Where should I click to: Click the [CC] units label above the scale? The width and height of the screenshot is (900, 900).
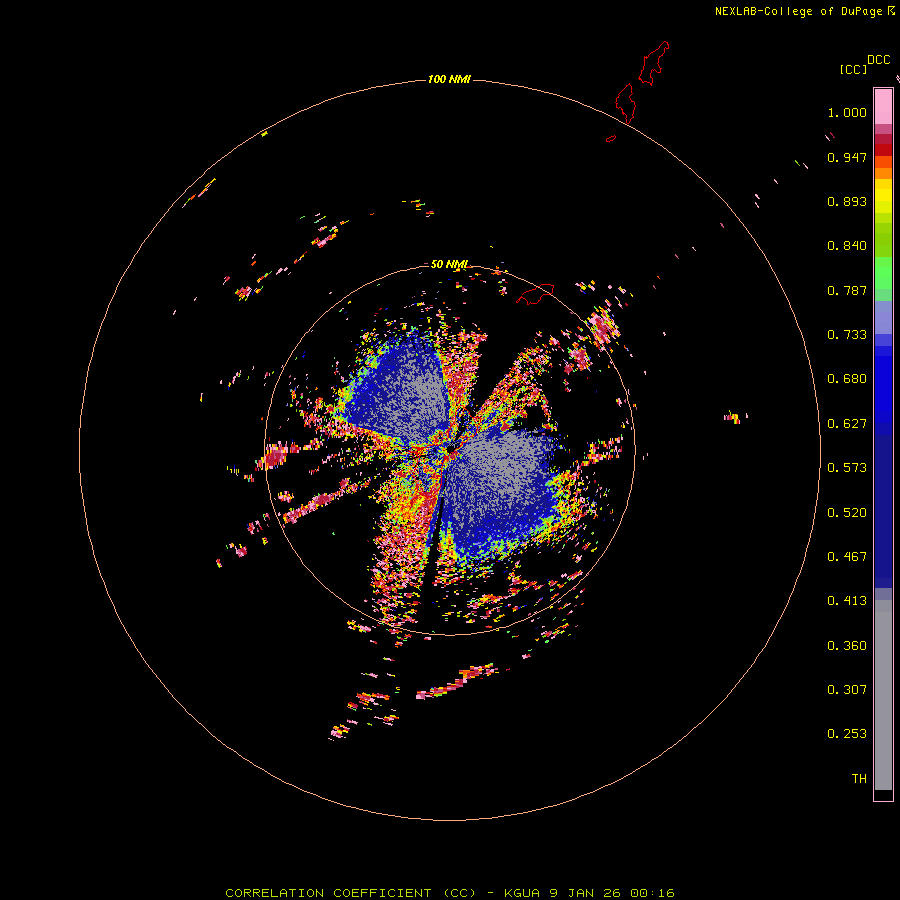coord(853,69)
